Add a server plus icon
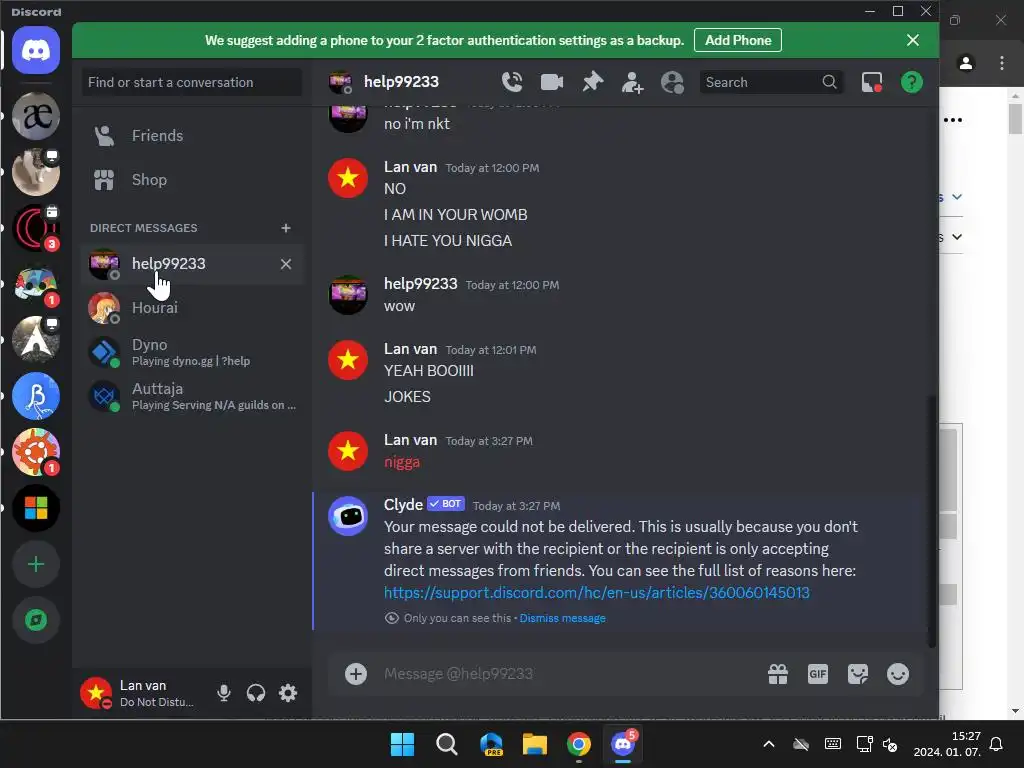1024x768 pixels. 36,564
